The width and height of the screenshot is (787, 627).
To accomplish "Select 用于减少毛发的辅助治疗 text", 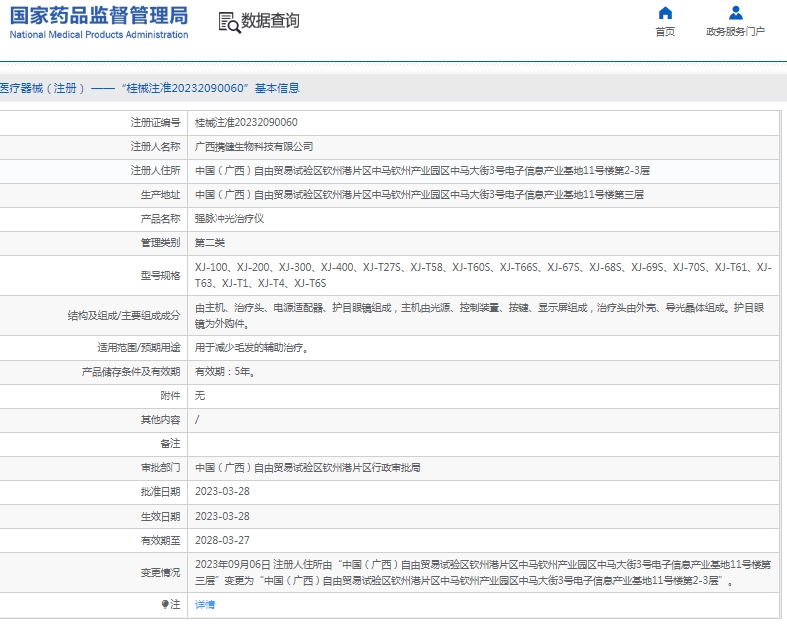I will (251, 348).
